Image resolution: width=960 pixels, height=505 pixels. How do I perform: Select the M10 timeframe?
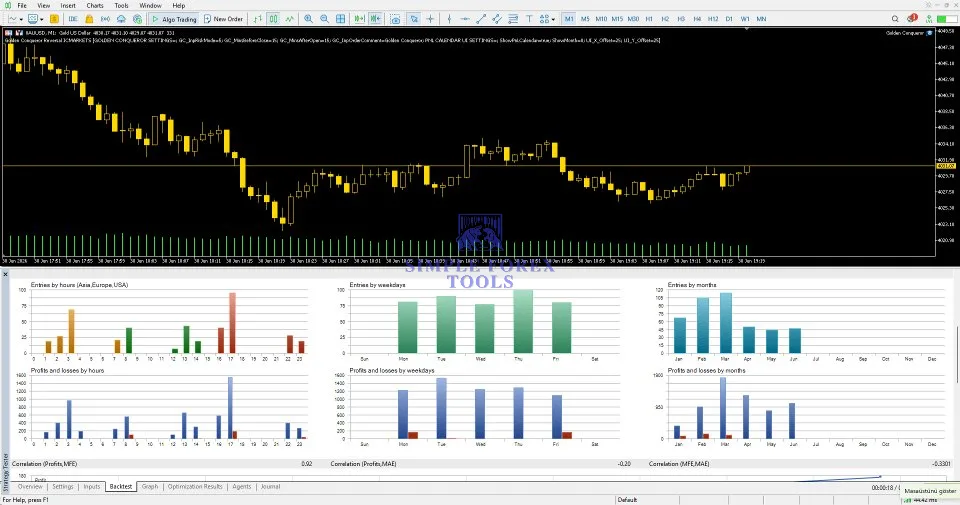[x=601, y=19]
